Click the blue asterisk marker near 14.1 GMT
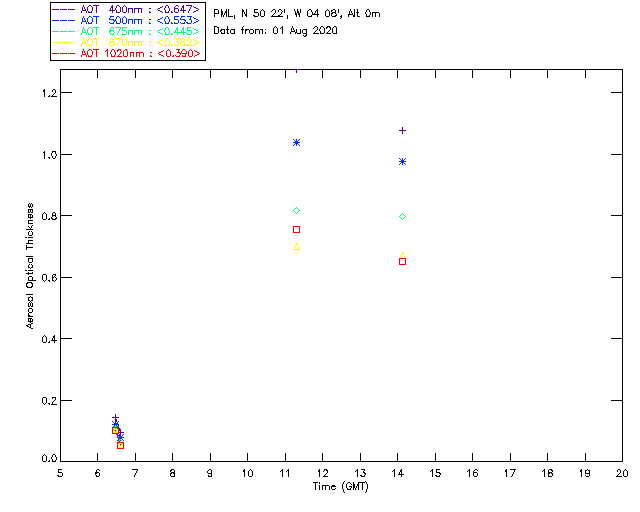 (x=402, y=162)
